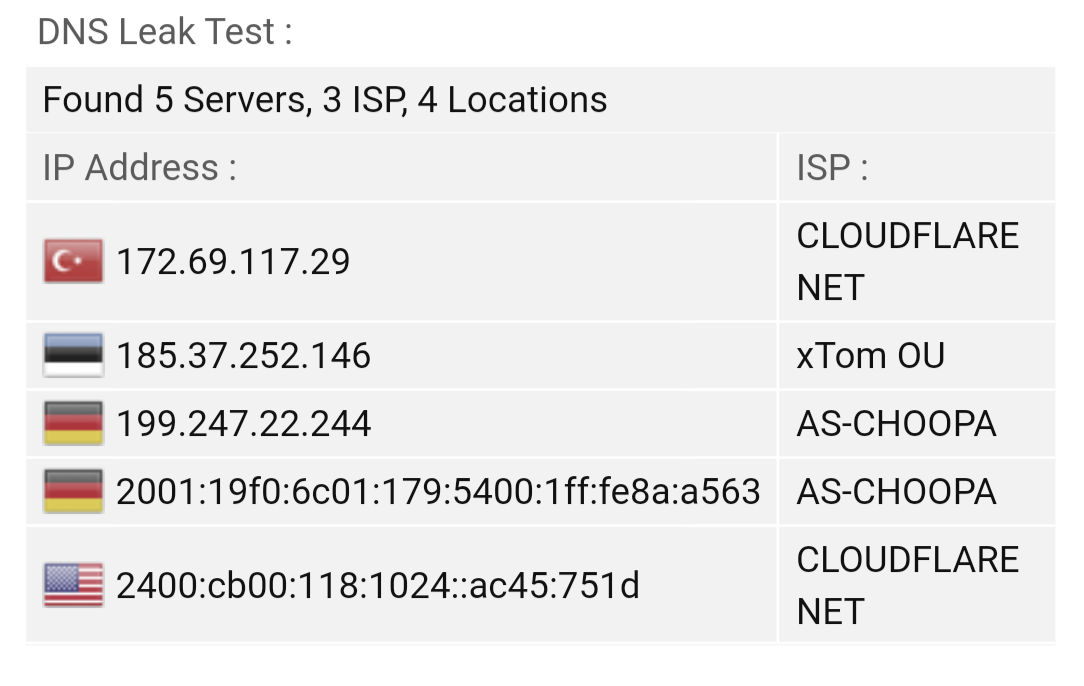Click CLOUDFLARENET ISP in the first row
This screenshot has width=1084, height=686.
[x=908, y=261]
